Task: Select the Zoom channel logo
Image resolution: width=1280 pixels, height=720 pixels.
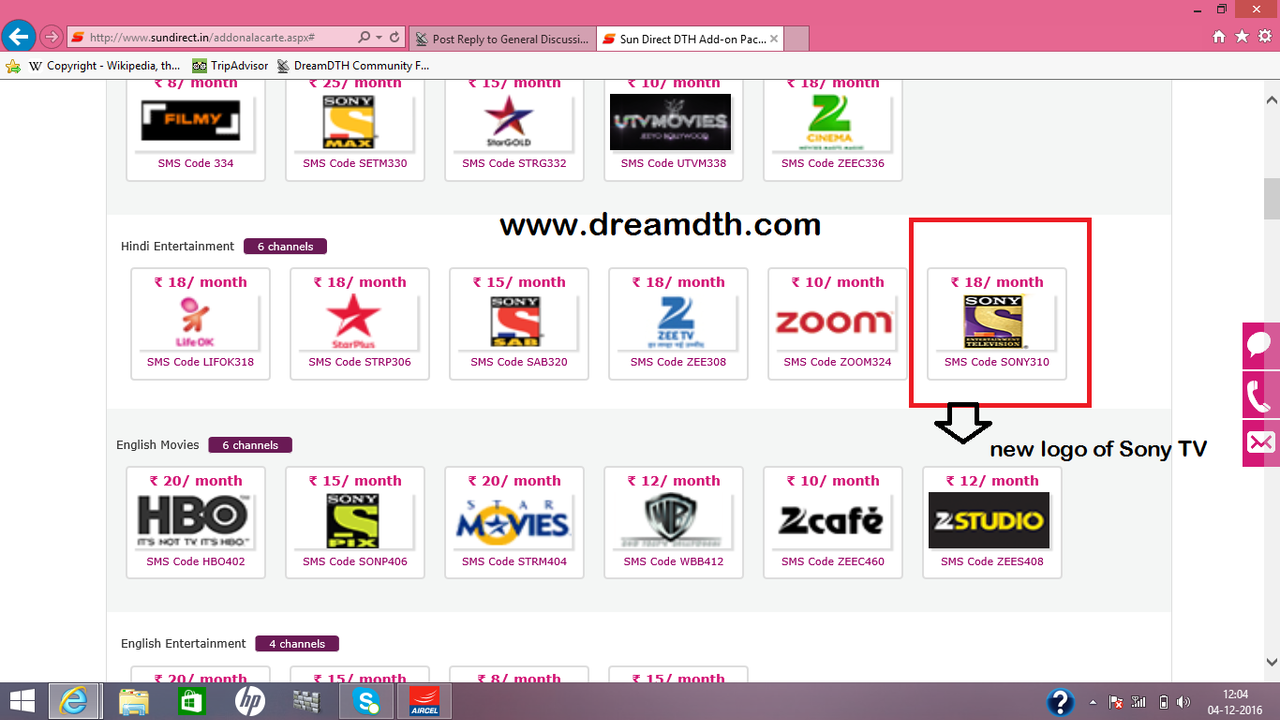Action: point(833,322)
